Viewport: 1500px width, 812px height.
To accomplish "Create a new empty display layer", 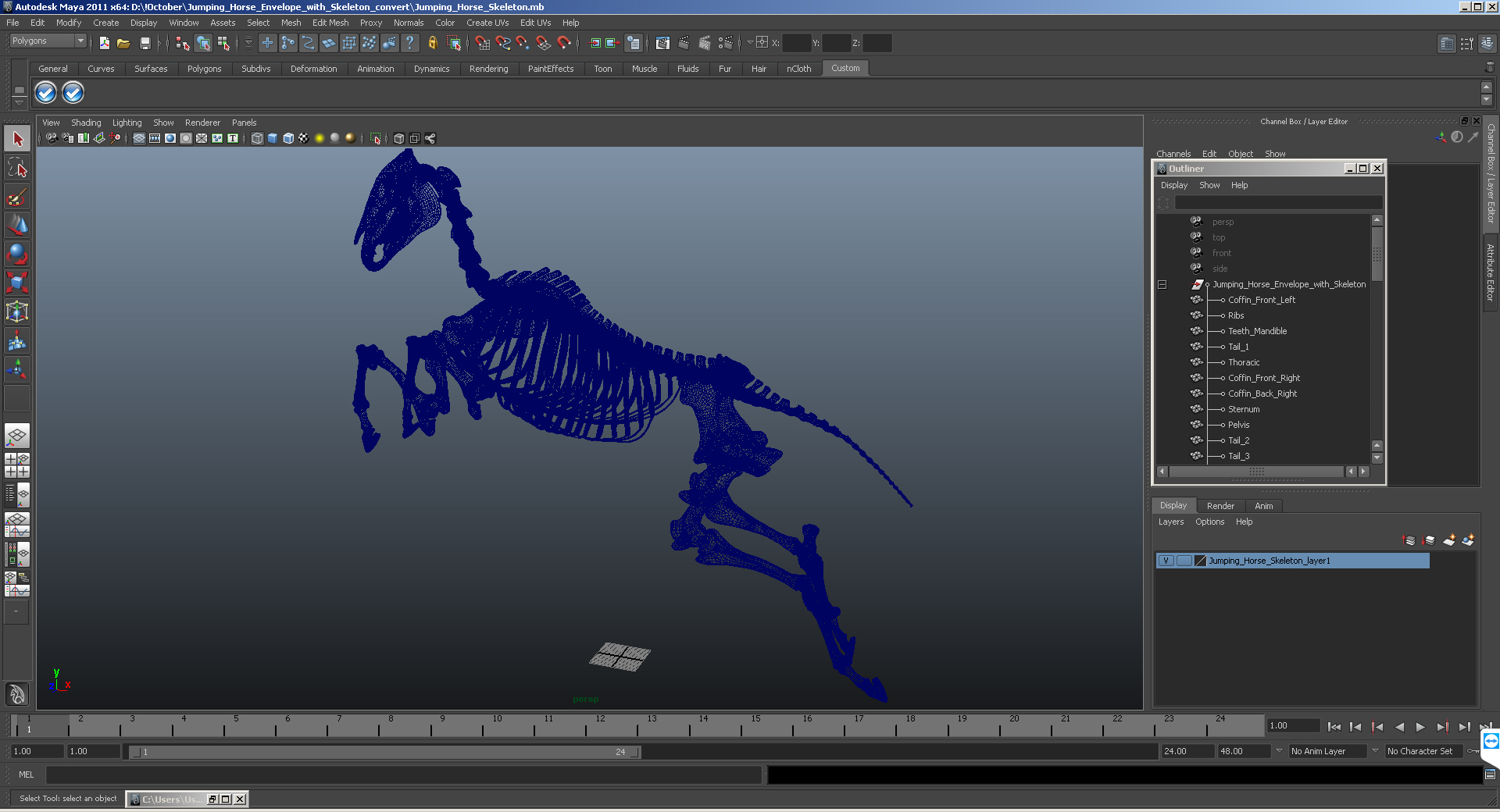I will [x=1449, y=540].
